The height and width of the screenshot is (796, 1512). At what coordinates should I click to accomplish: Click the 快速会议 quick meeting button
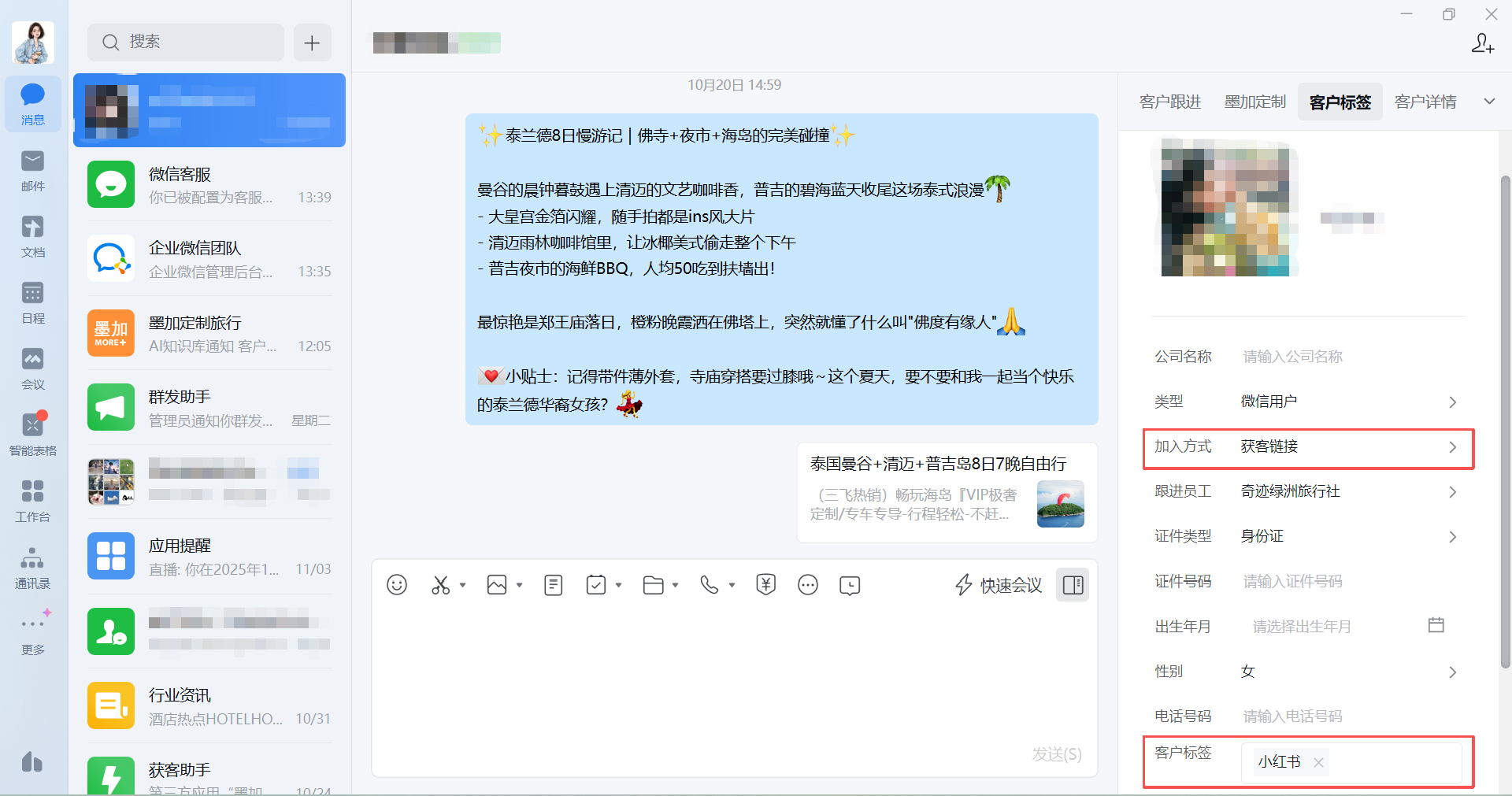[999, 585]
